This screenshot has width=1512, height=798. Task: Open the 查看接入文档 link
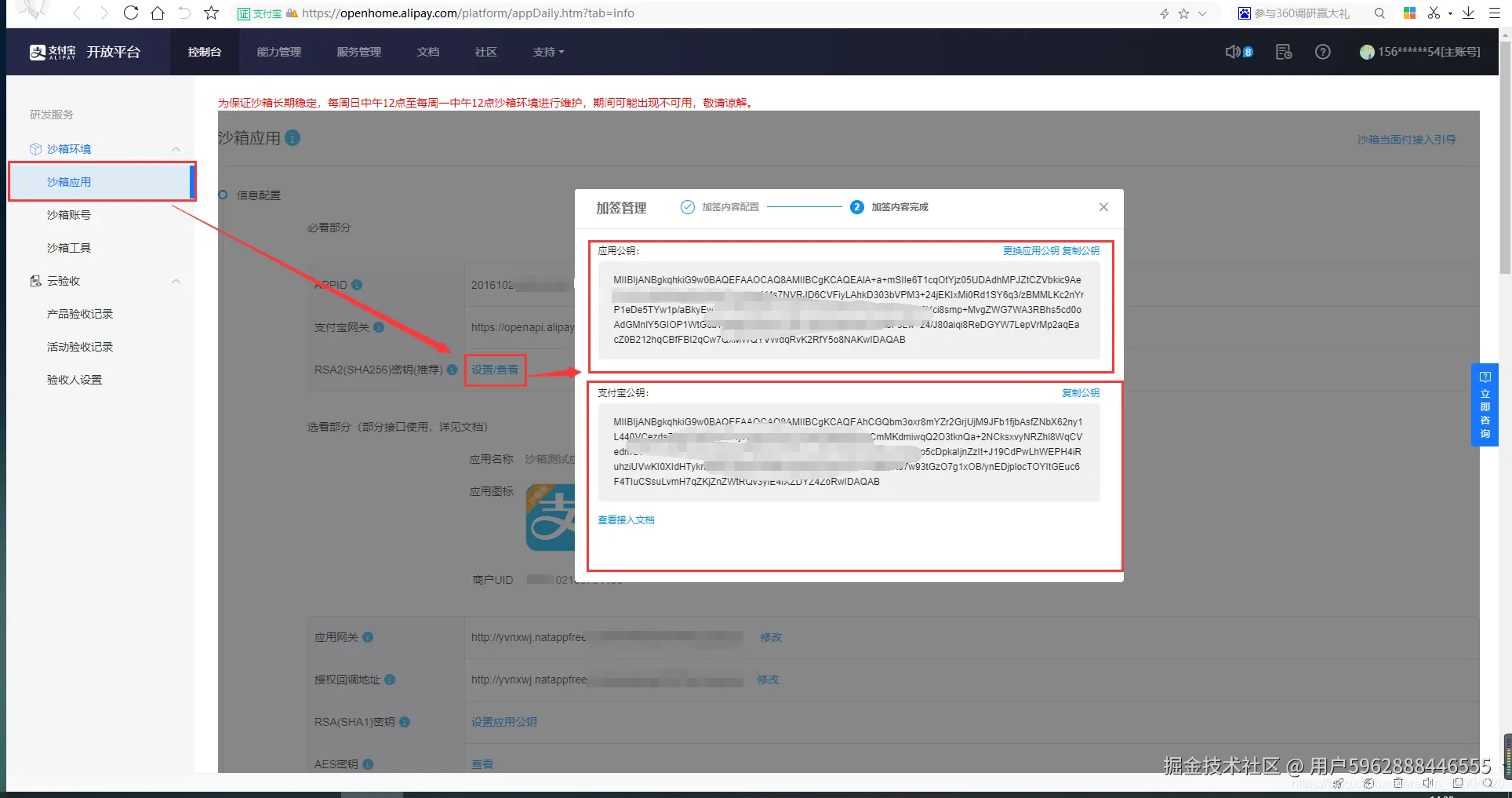(626, 520)
